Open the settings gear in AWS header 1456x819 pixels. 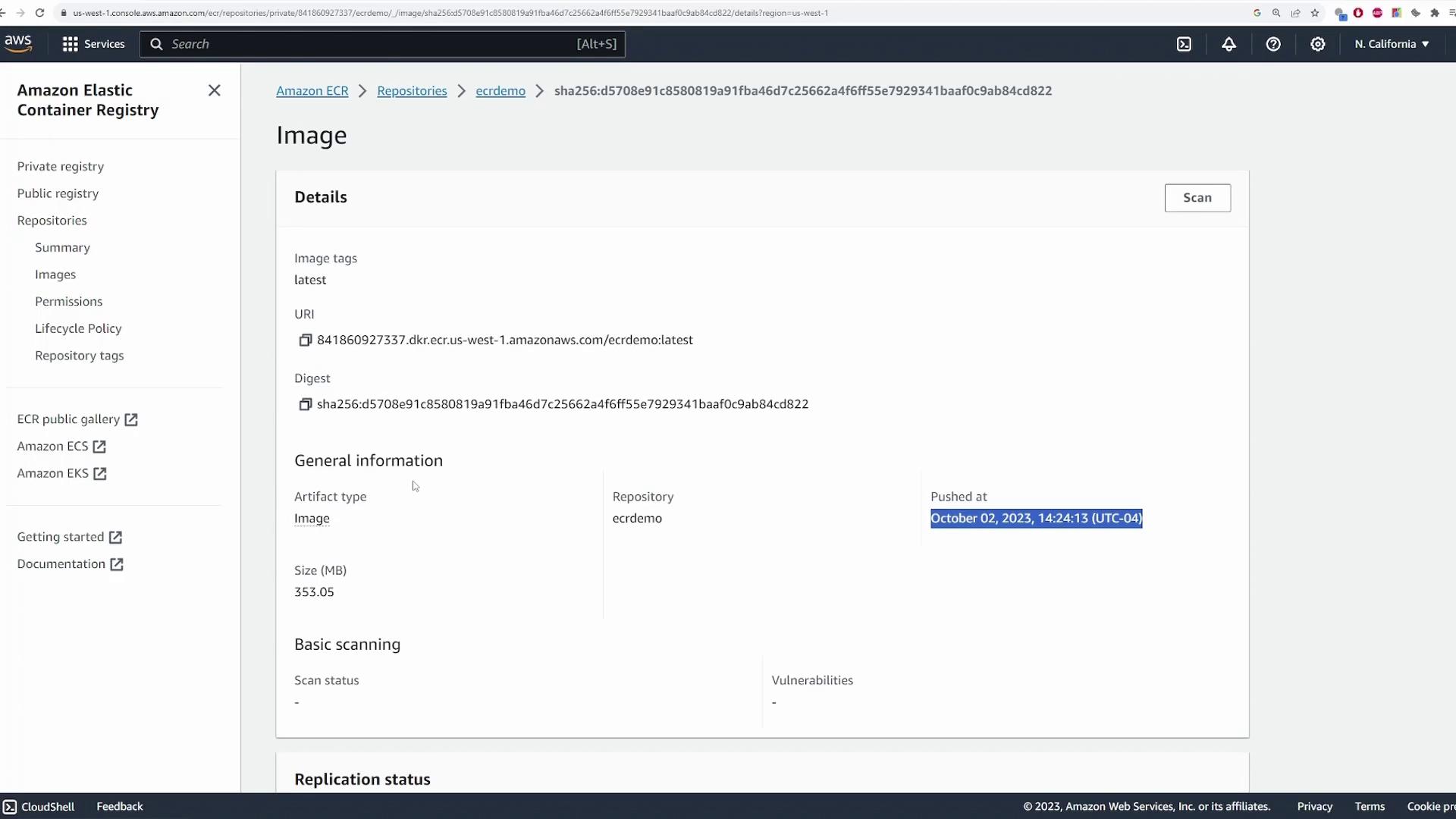1318,44
